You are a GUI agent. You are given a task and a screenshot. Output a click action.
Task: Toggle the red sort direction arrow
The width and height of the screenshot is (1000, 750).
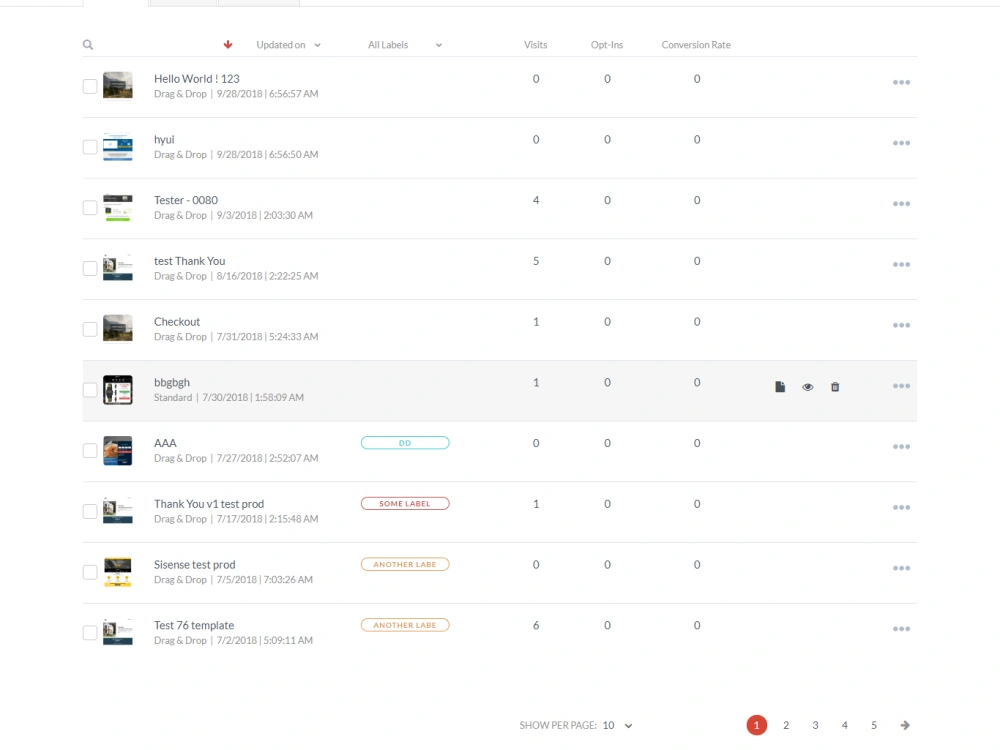[228, 45]
